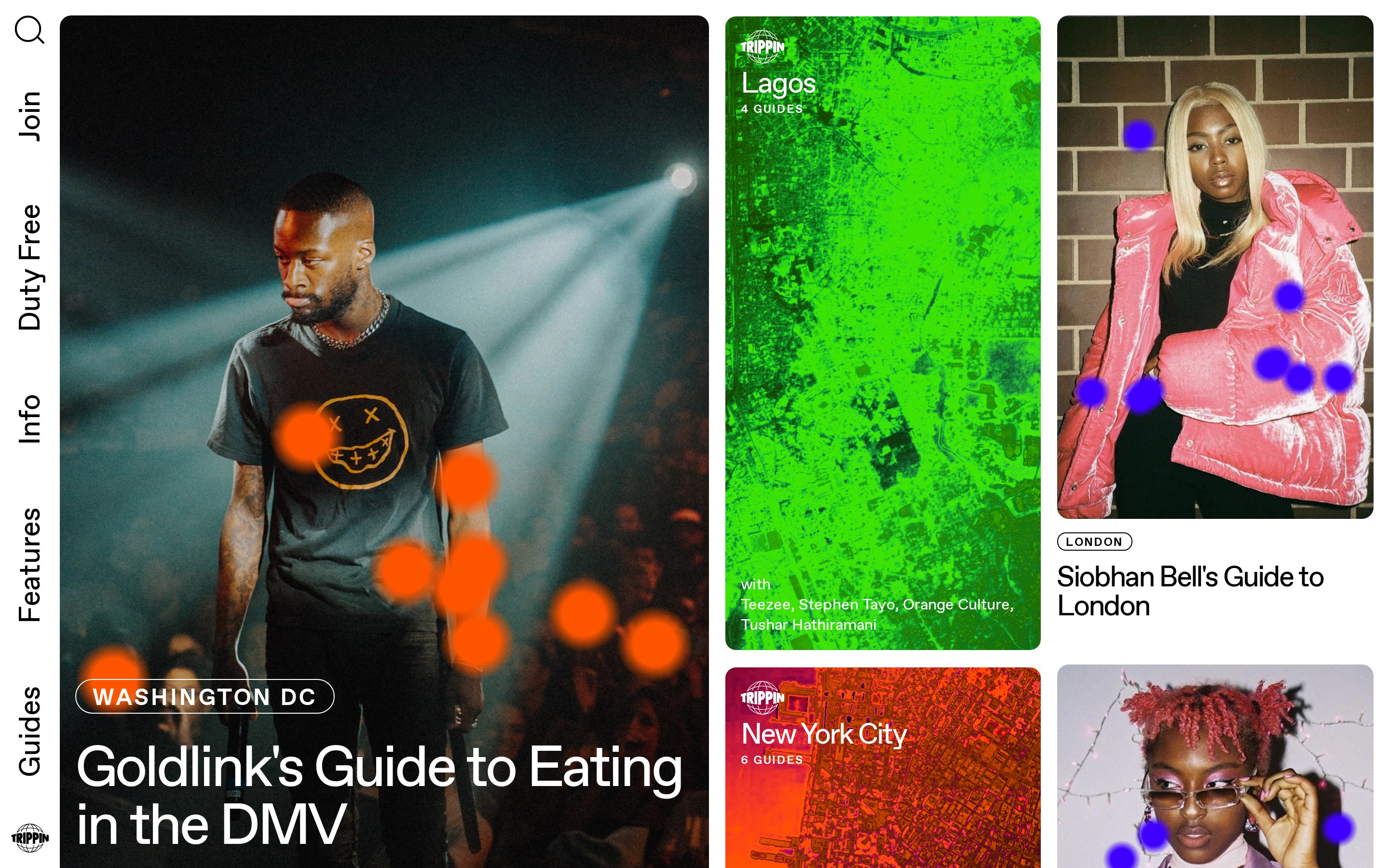Click the WASHINGTON DC location tag
This screenshot has width=1389, height=868.
205,696
